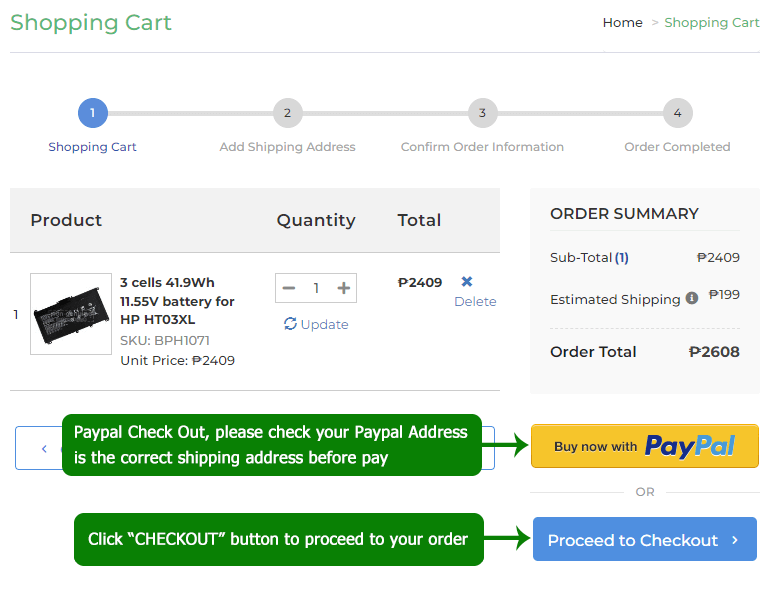Click the Update quantity link

[324, 324]
